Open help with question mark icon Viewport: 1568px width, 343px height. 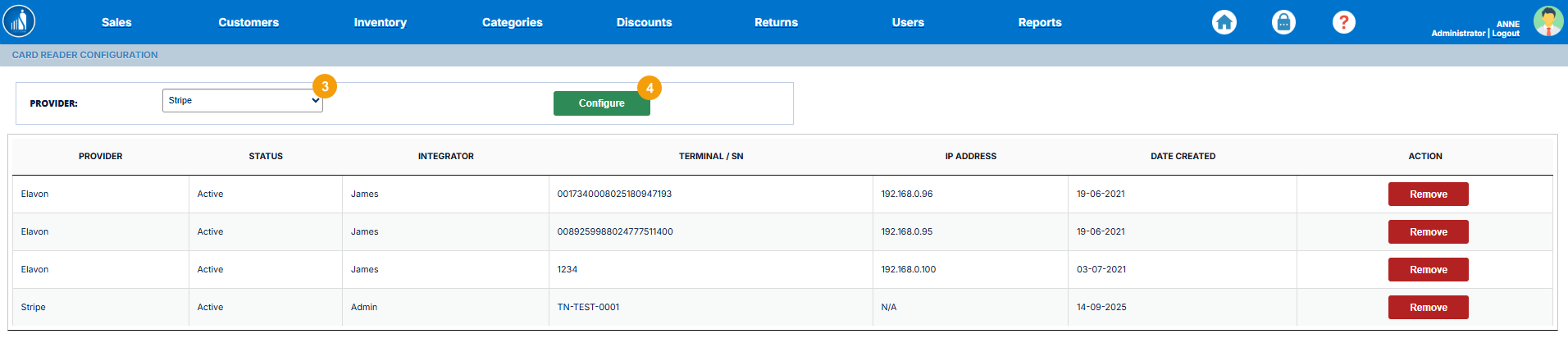[x=1343, y=22]
